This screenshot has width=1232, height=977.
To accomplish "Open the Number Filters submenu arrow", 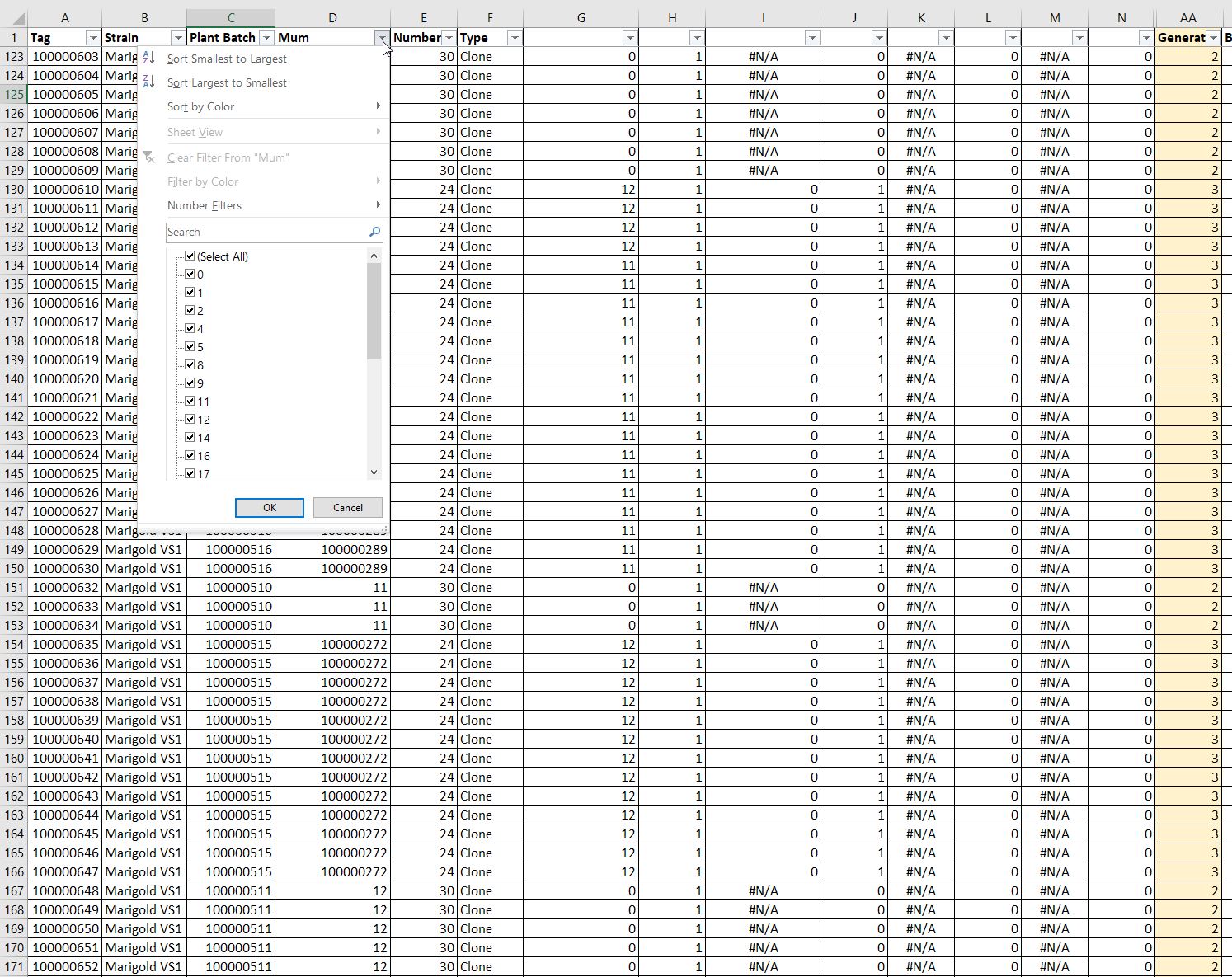I will [x=378, y=205].
